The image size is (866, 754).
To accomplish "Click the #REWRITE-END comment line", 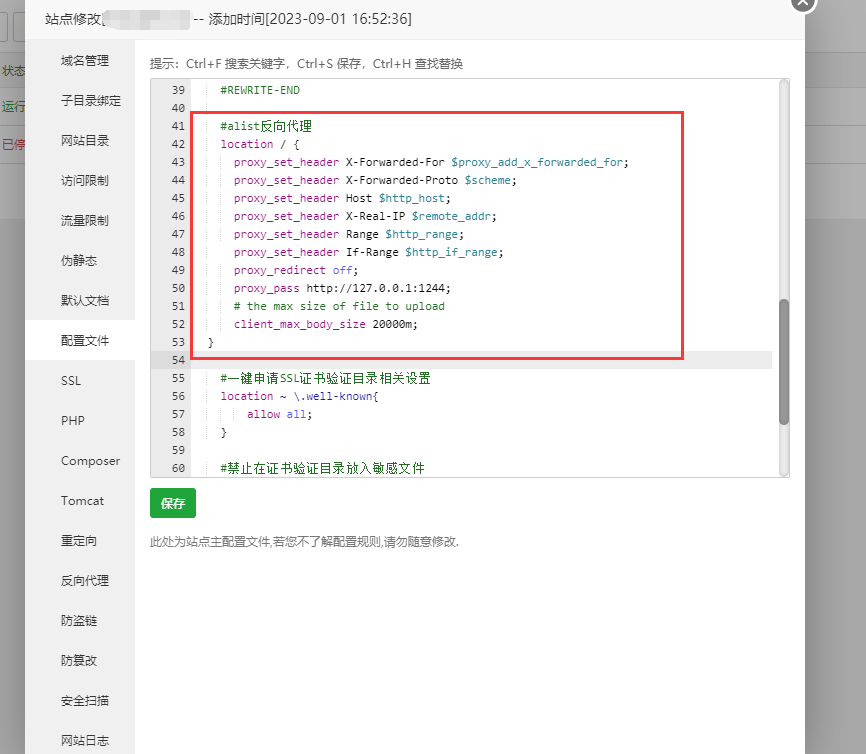I will [260, 90].
